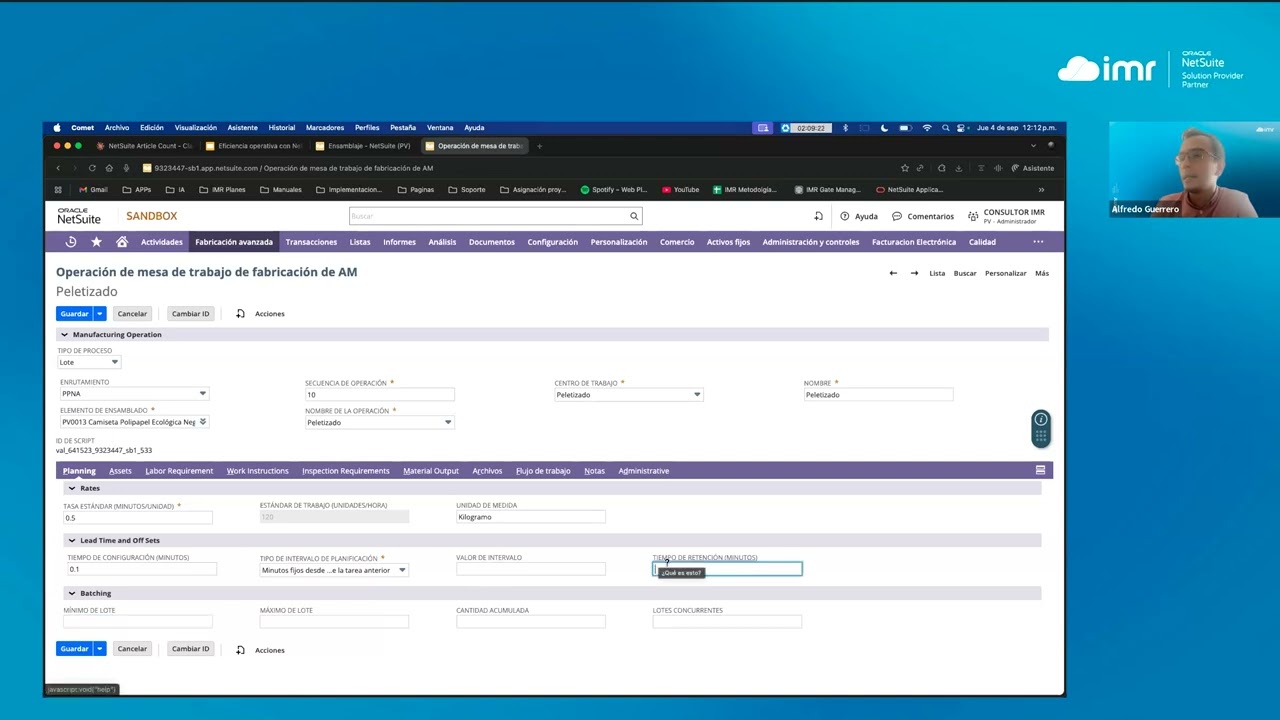Switch to the Administrative subtab
This screenshot has height=720, width=1280.
(644, 471)
